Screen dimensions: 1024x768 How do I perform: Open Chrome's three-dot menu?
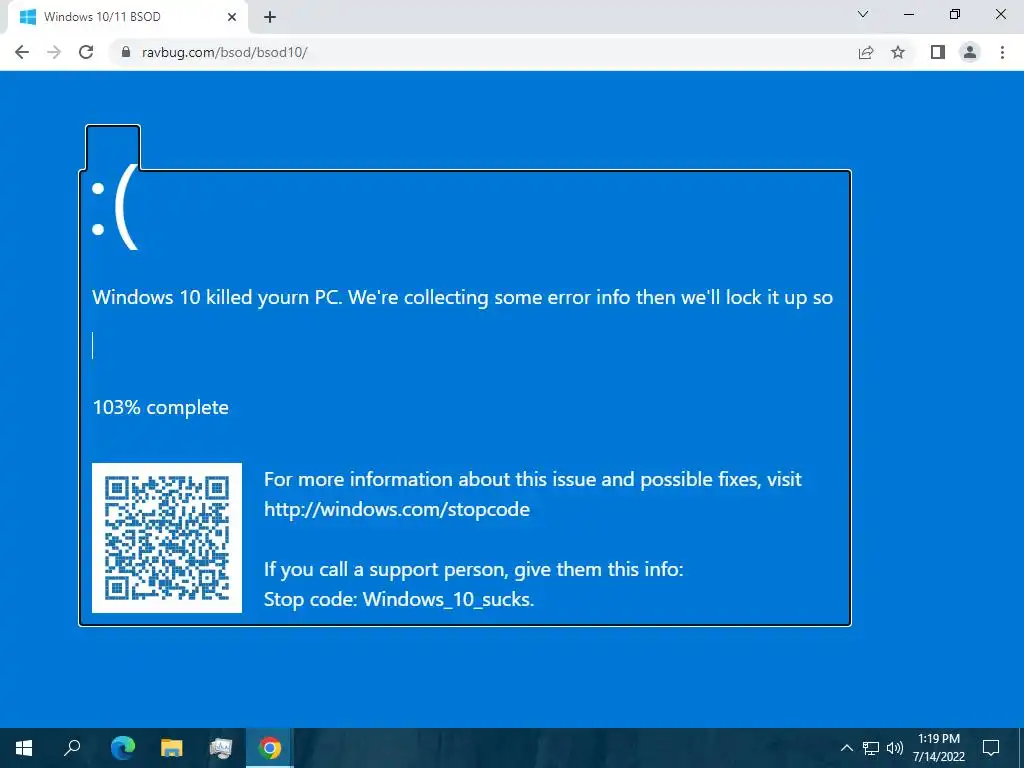click(1002, 52)
